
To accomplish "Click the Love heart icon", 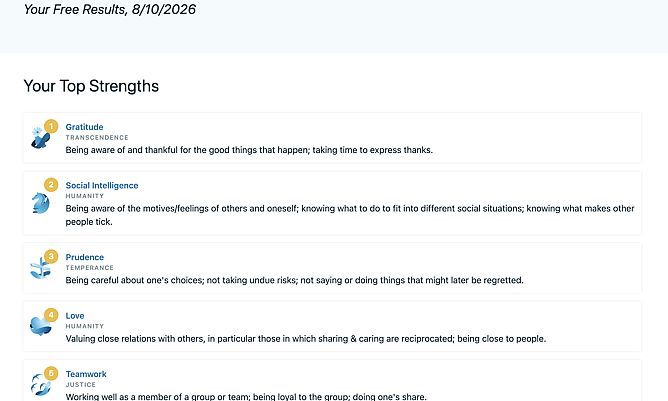I will coord(40,326).
